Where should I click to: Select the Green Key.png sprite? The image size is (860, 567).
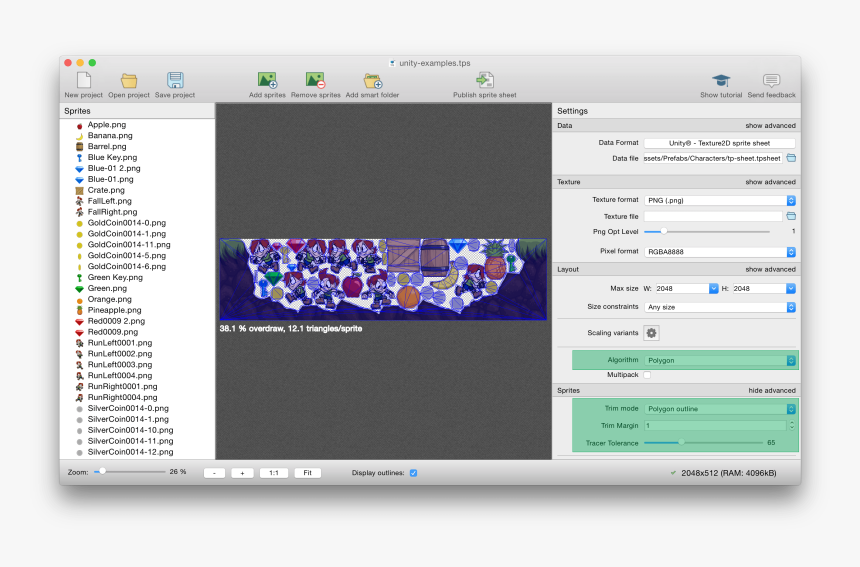pos(115,277)
